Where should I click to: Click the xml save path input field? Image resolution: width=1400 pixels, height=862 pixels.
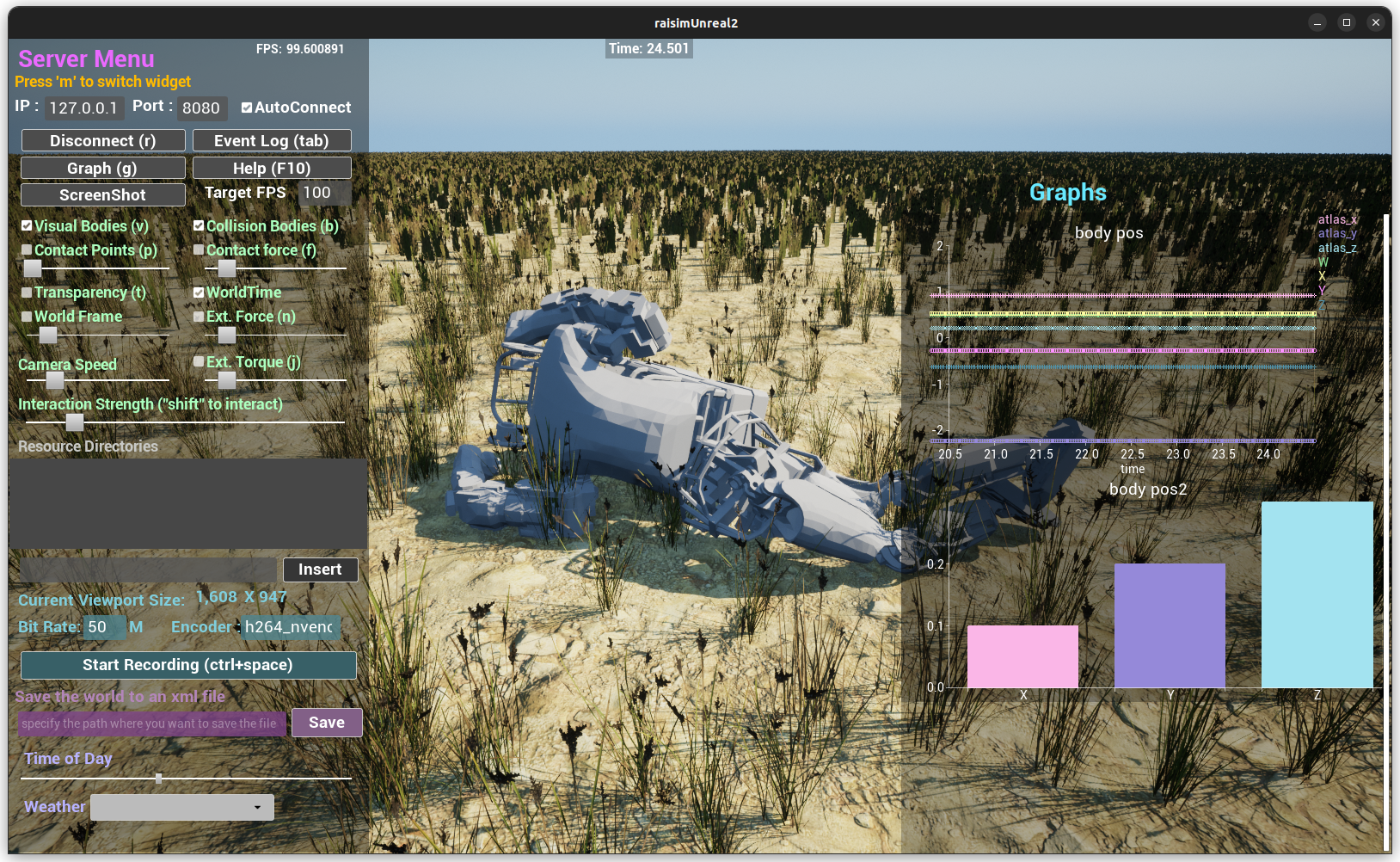coord(151,723)
